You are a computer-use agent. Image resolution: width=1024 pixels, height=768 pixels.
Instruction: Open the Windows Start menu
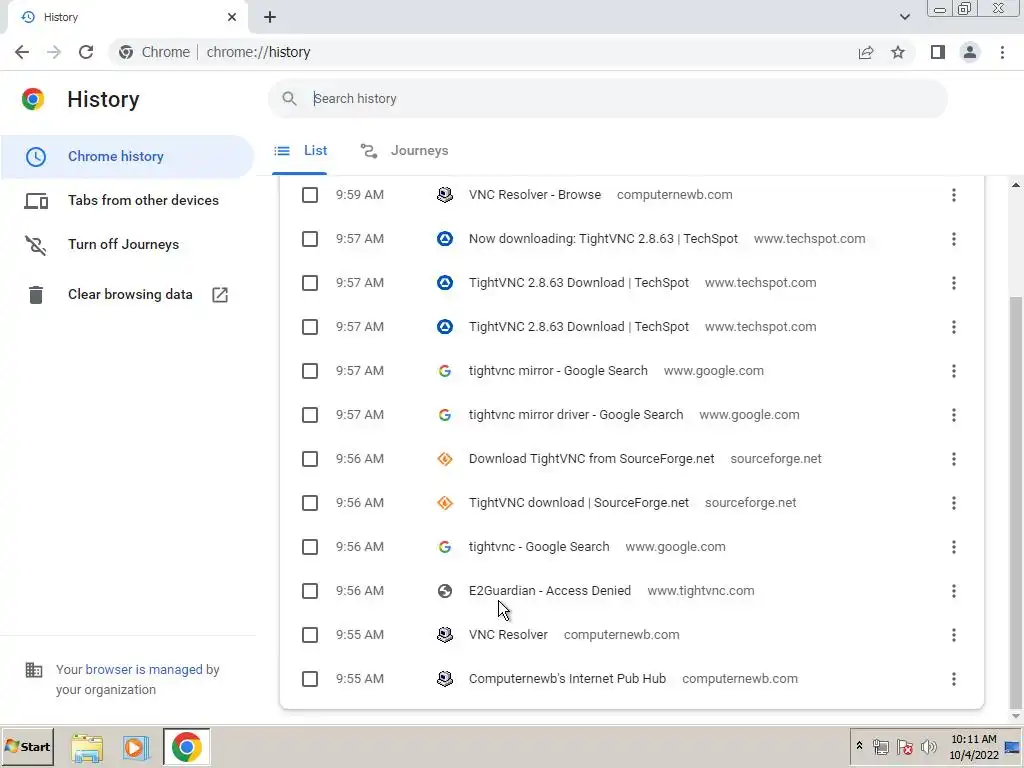tap(27, 747)
